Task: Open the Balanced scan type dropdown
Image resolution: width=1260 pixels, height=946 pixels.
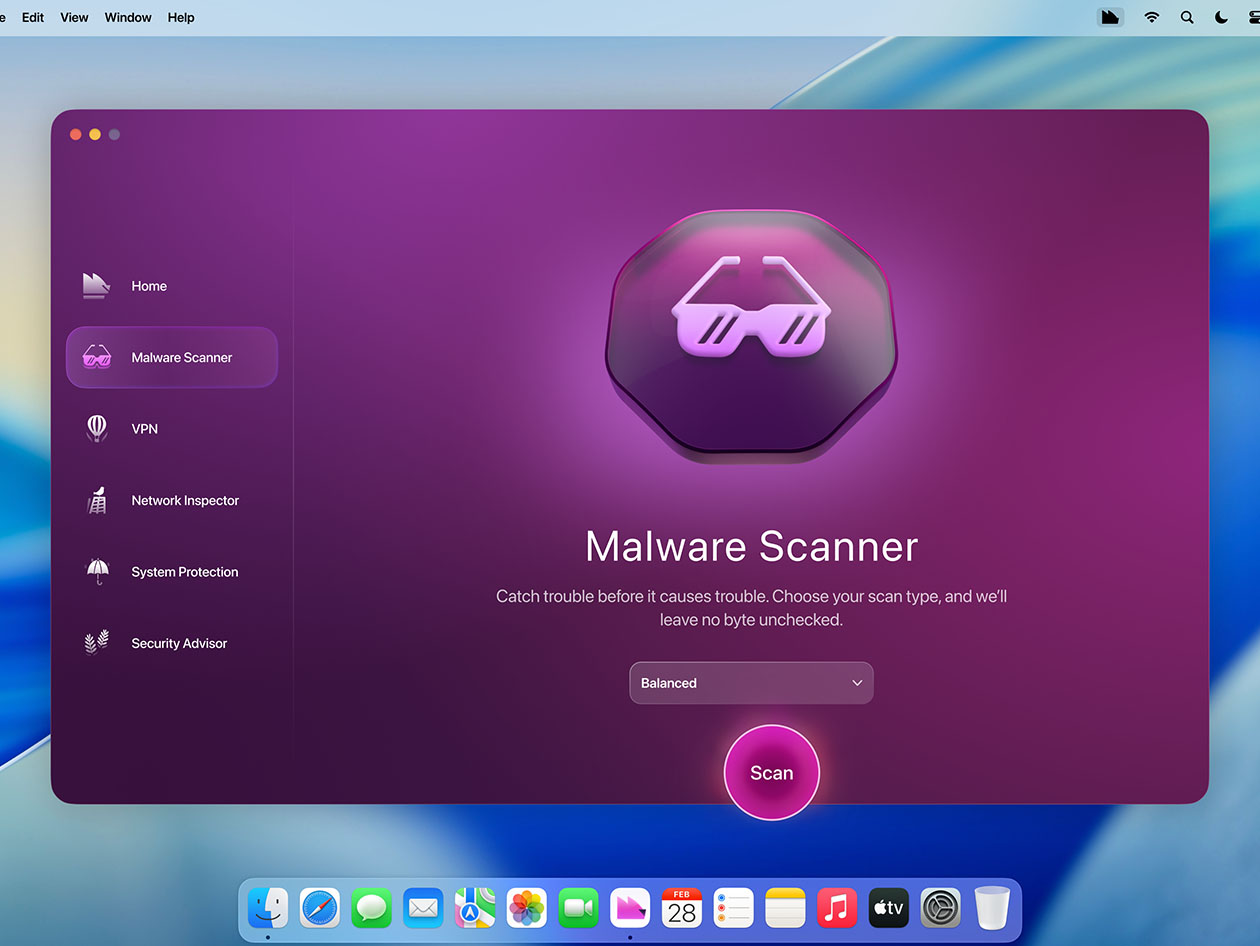Action: [751, 683]
